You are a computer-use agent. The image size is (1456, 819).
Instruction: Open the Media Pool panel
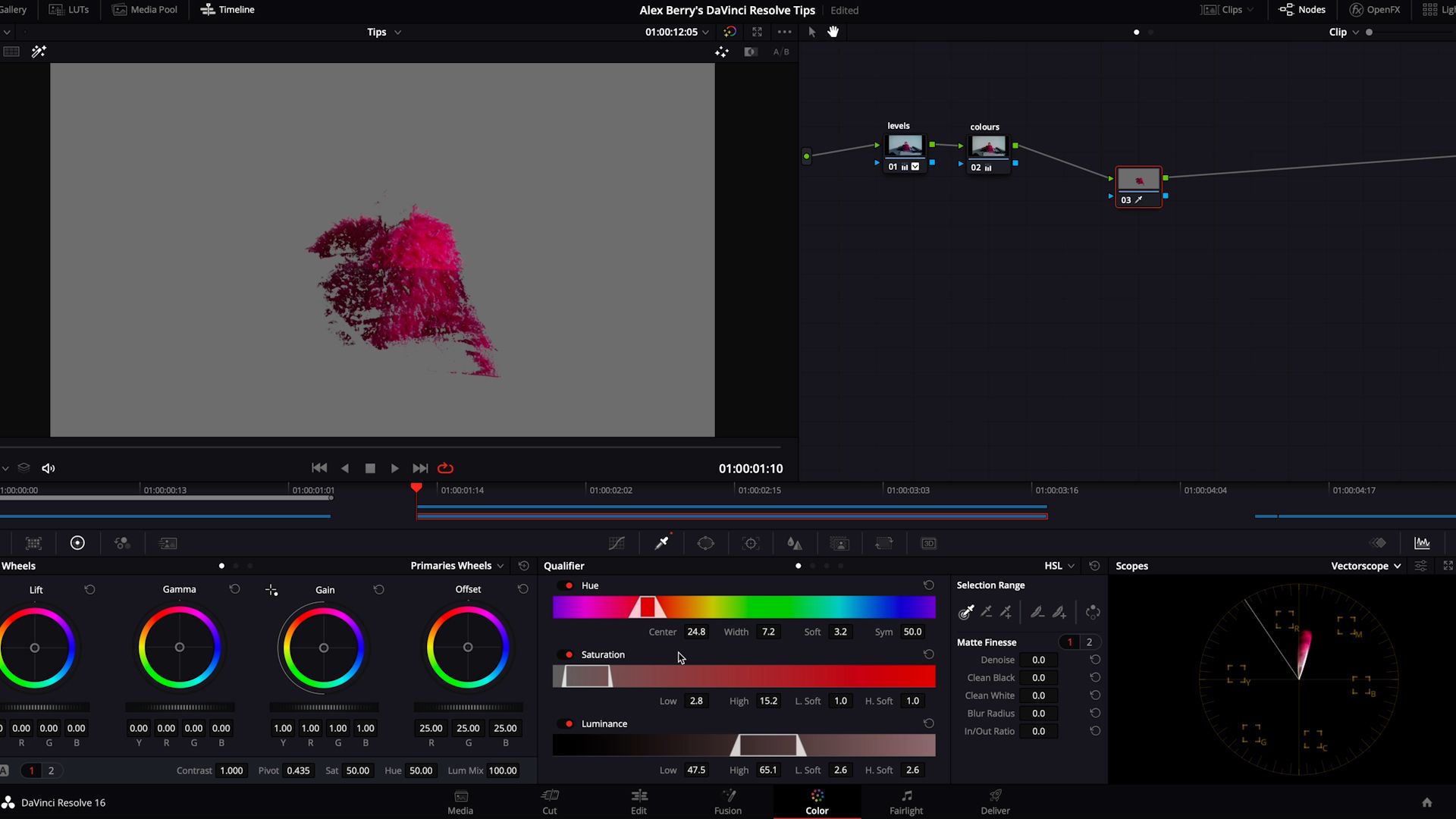pyautogui.click(x=145, y=10)
